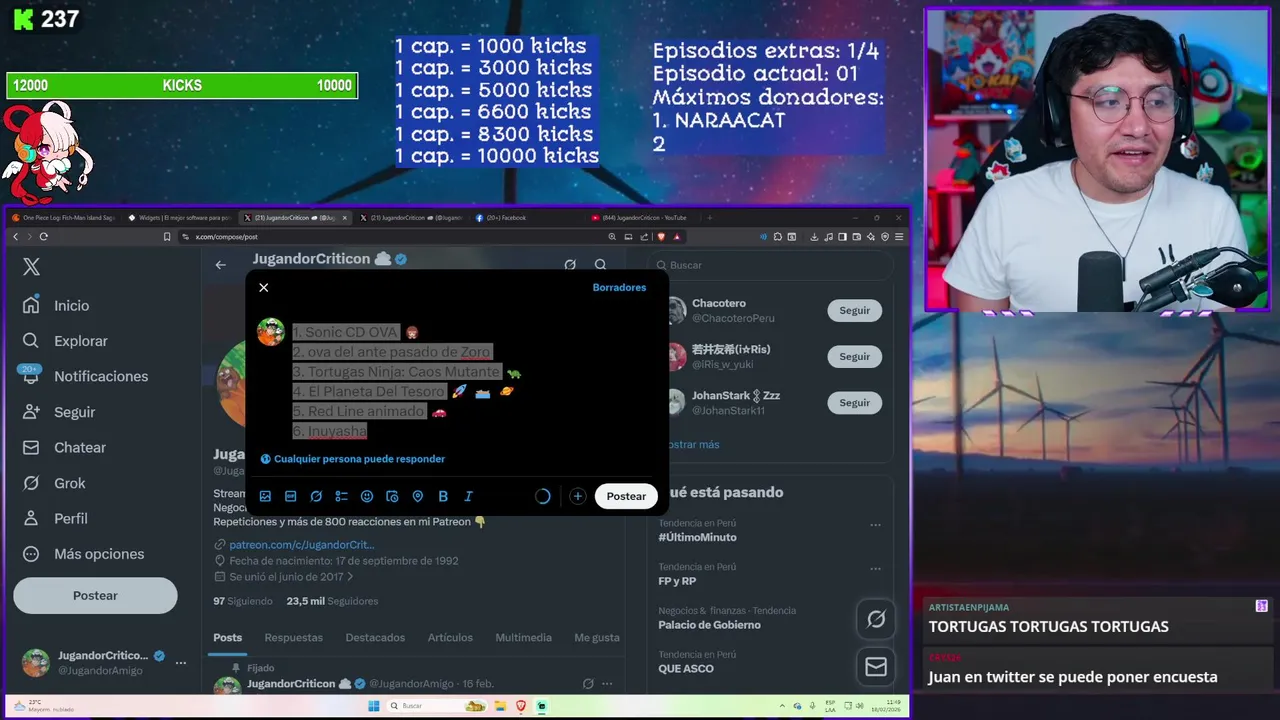
Task: Expand Más opciones menu
Action: click(85, 554)
